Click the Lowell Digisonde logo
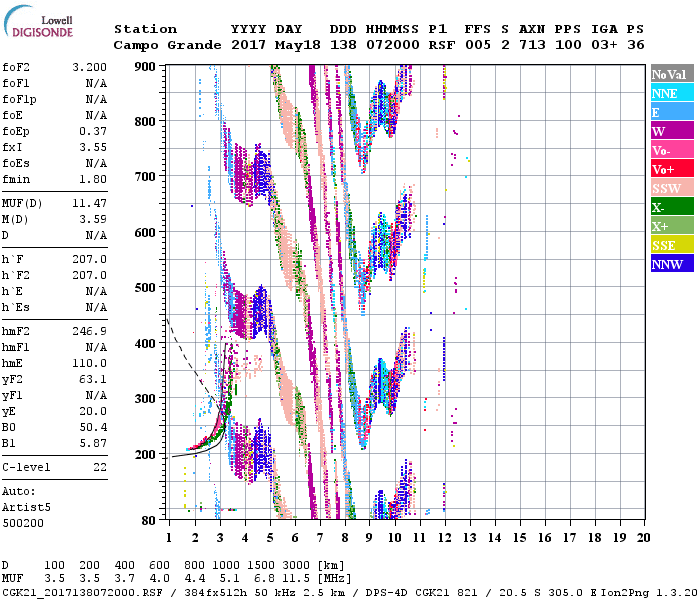Image resolution: width=700 pixels, height=600 pixels. point(38,22)
